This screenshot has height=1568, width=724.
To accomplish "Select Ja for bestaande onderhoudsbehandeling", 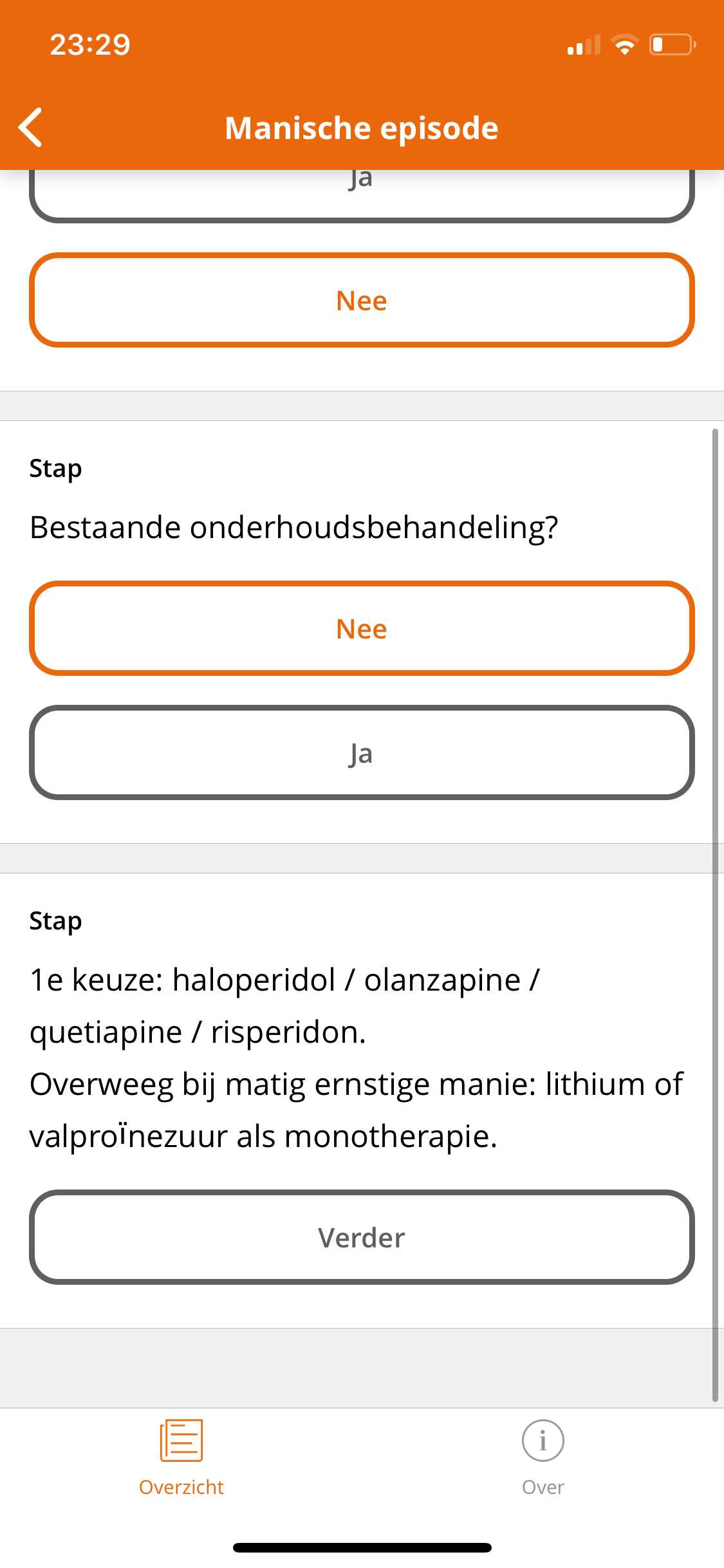I will (x=362, y=754).
